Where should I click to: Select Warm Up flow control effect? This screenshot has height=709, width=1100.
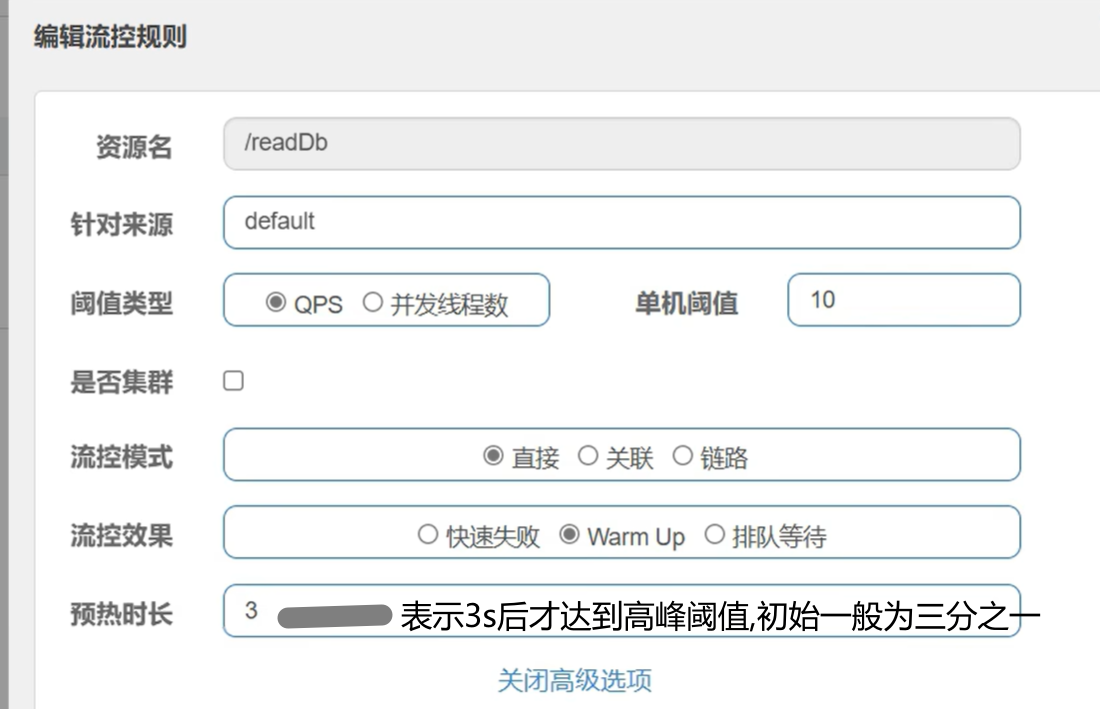tap(569, 534)
